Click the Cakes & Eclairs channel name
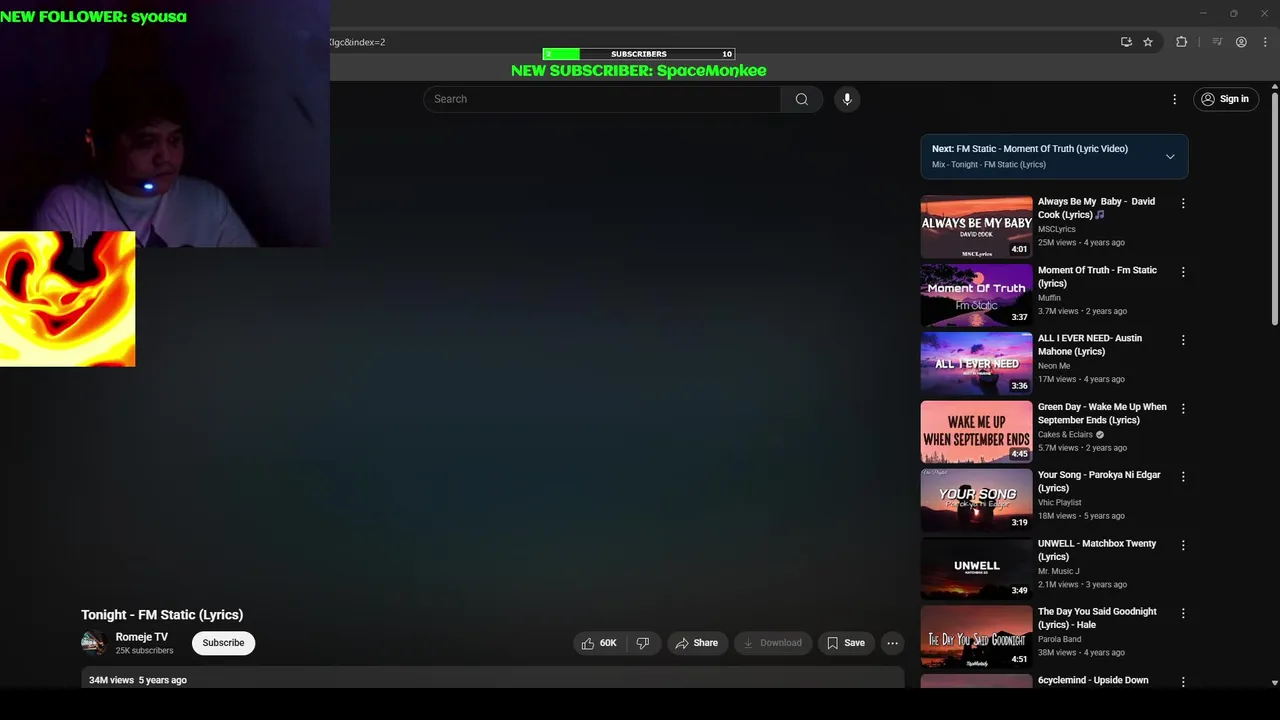The image size is (1280, 720). [1065, 435]
